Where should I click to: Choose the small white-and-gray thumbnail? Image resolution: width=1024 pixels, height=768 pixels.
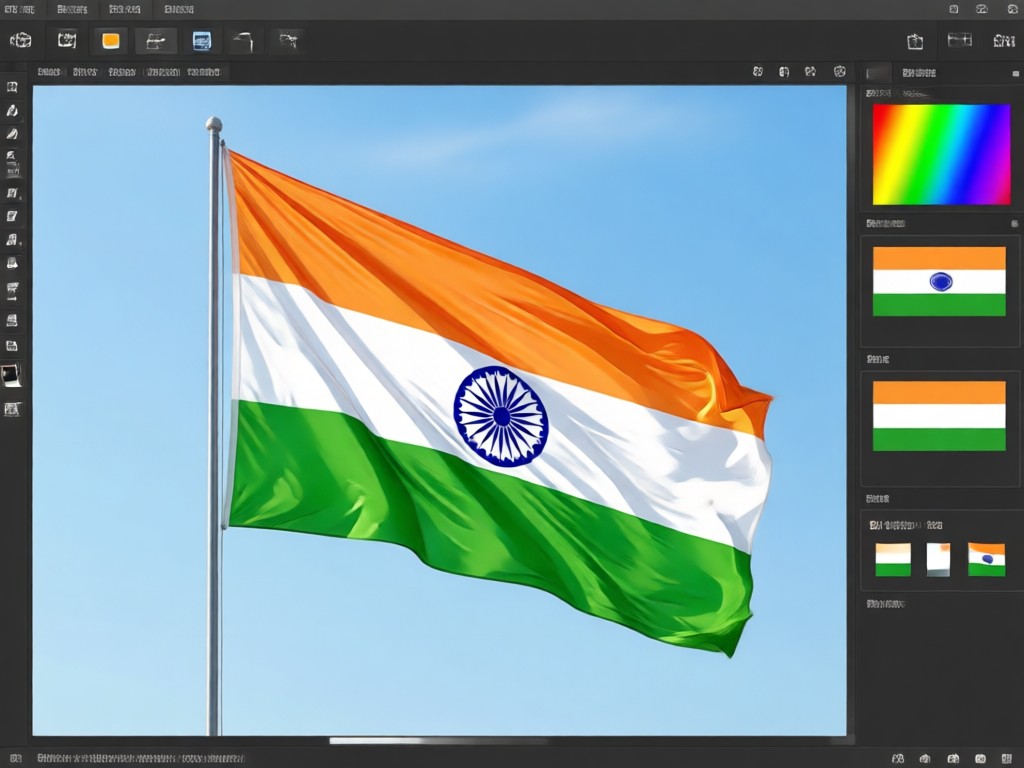tap(938, 560)
